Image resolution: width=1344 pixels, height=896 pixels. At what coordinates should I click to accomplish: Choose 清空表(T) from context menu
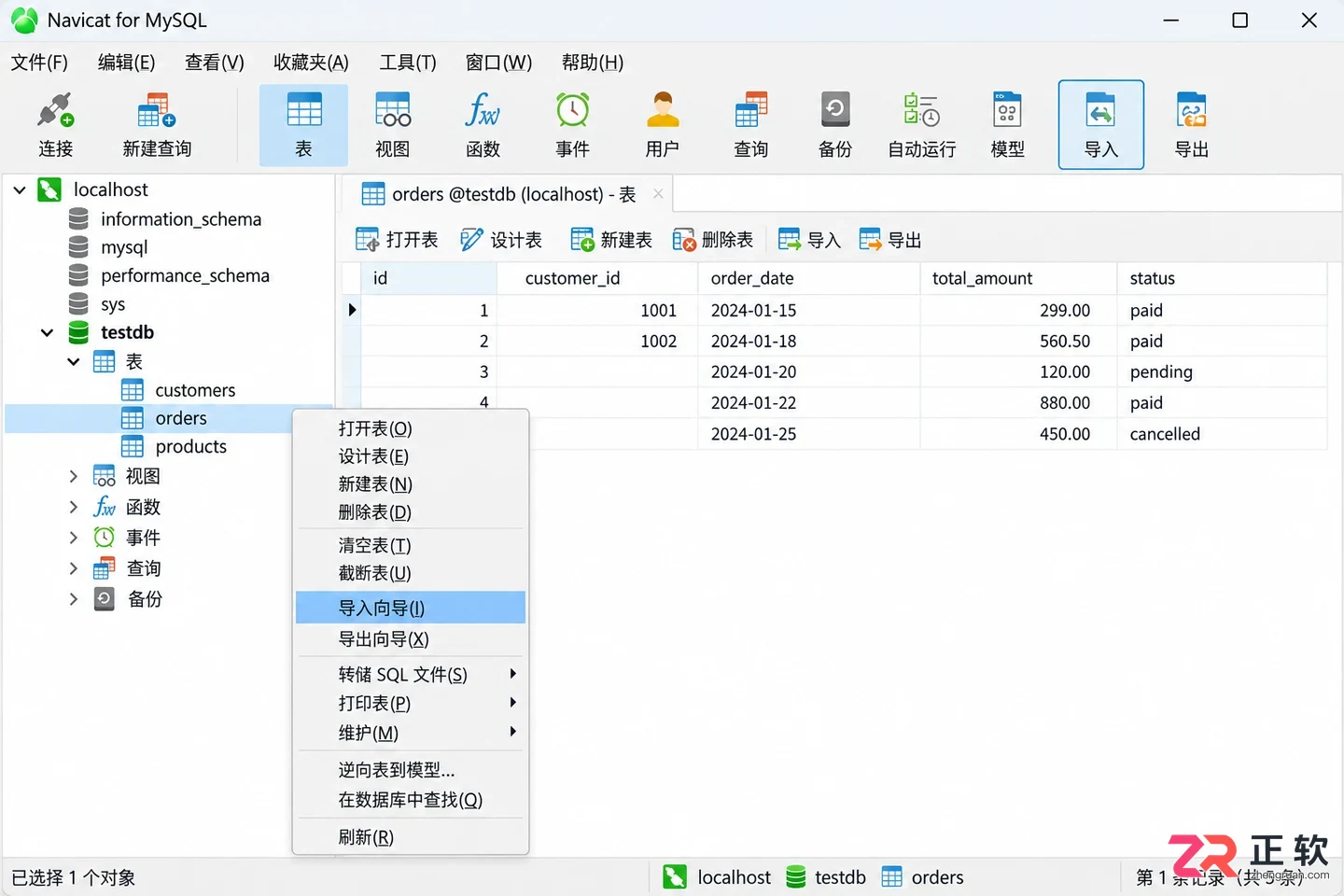(x=411, y=545)
